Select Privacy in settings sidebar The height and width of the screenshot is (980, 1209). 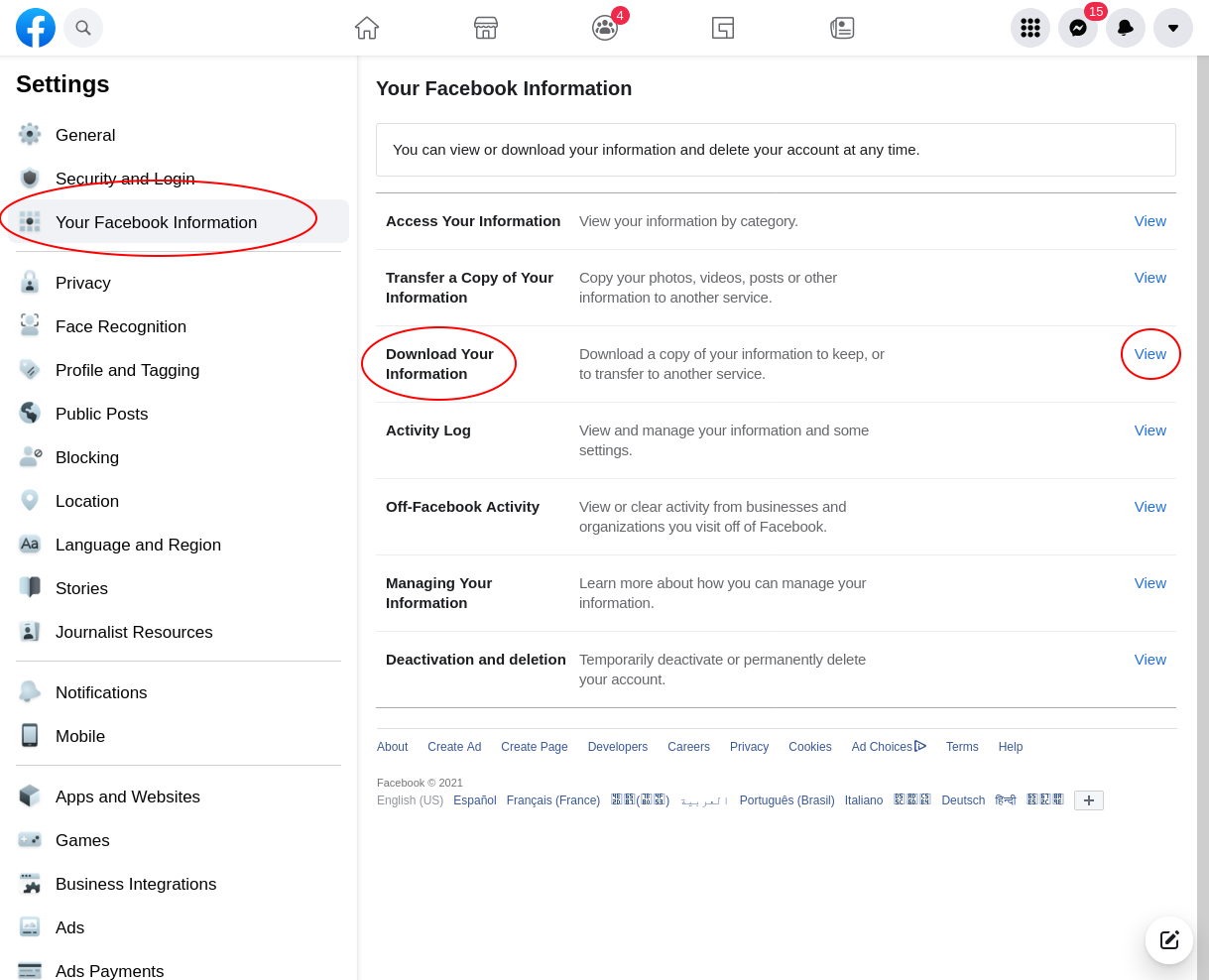point(83,283)
